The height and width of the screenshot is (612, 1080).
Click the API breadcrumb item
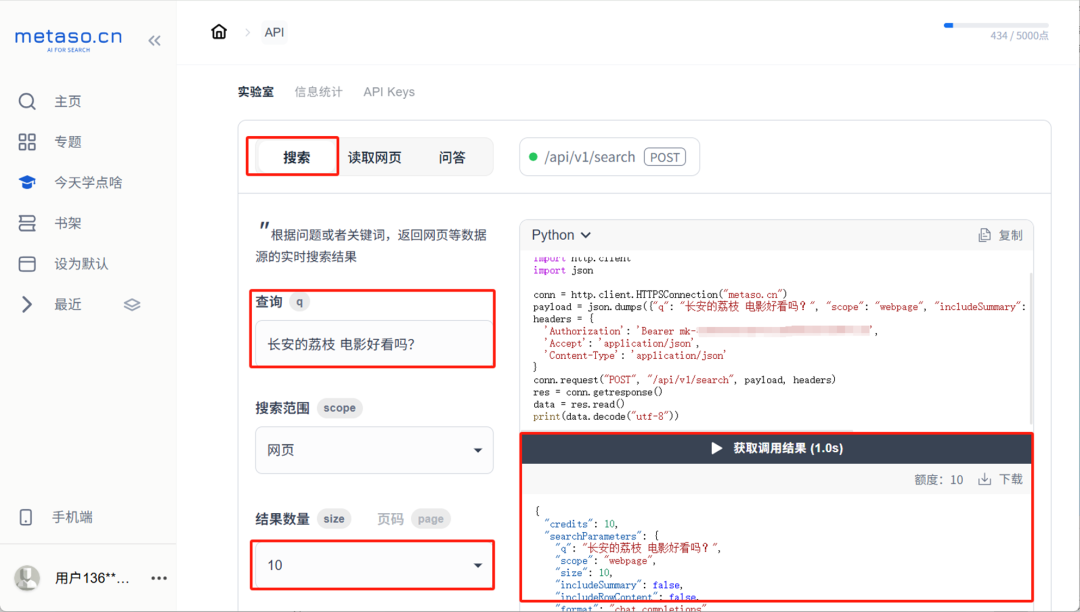274,32
